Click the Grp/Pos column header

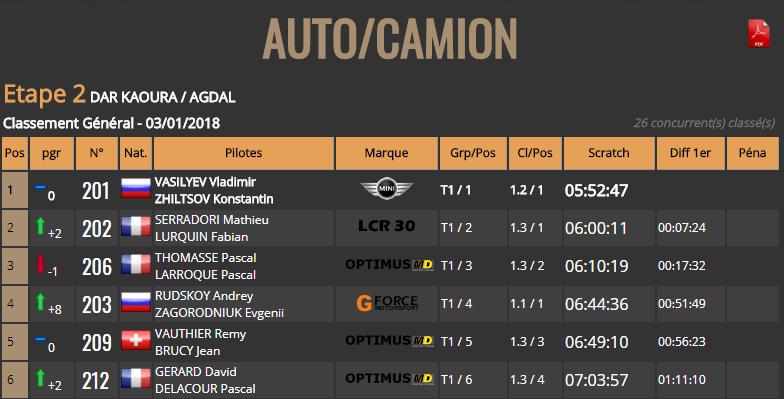coord(472,153)
